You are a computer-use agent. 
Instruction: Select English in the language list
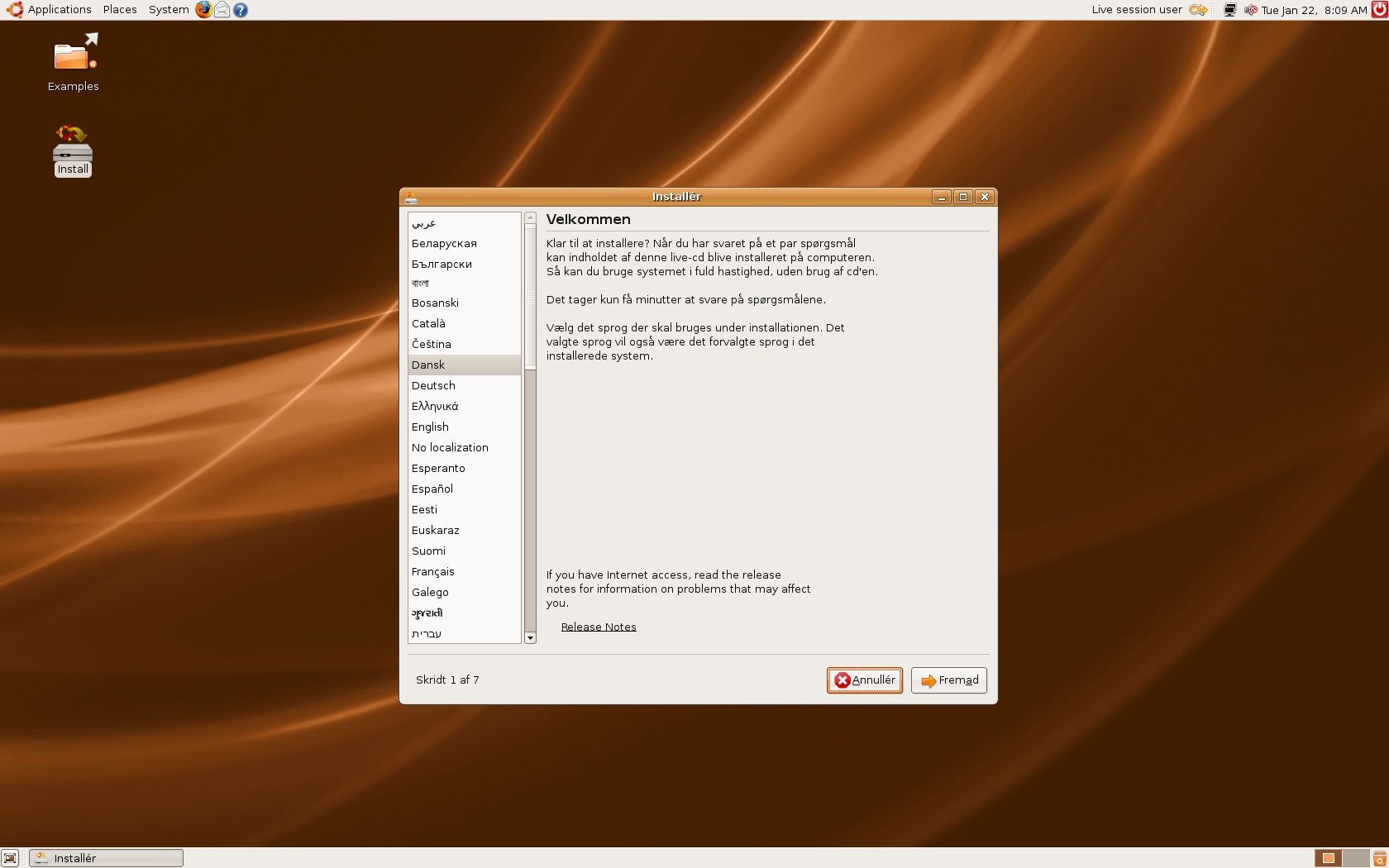coord(465,427)
